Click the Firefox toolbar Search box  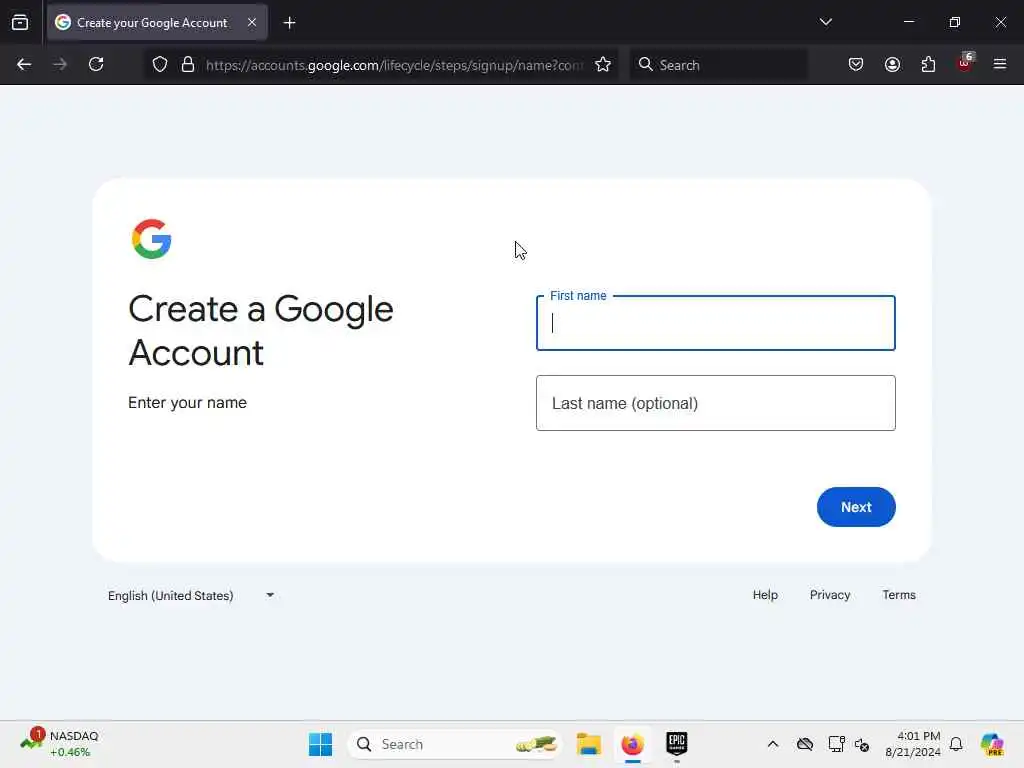pos(718,65)
